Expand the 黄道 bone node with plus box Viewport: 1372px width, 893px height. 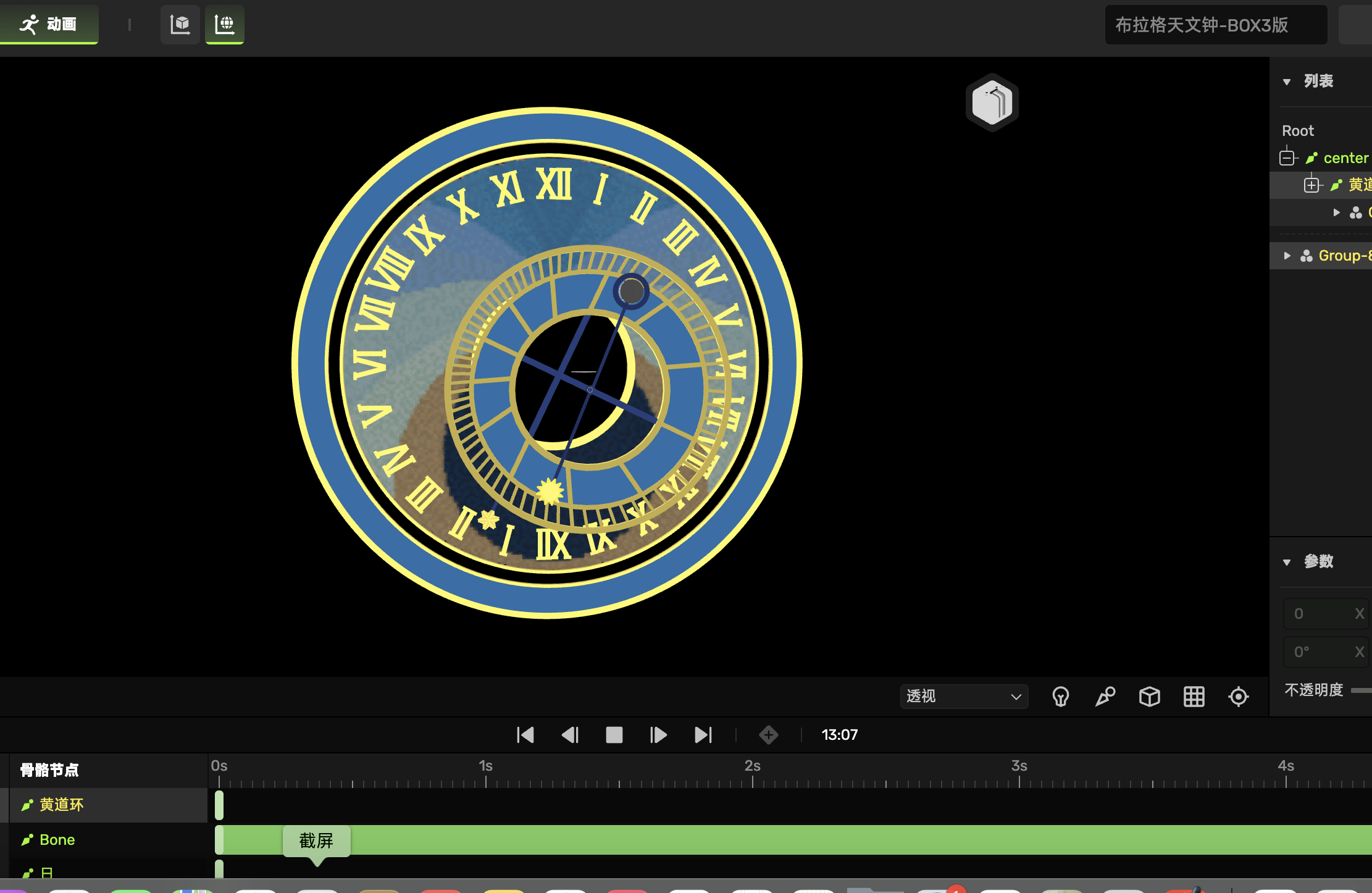pos(1311,185)
